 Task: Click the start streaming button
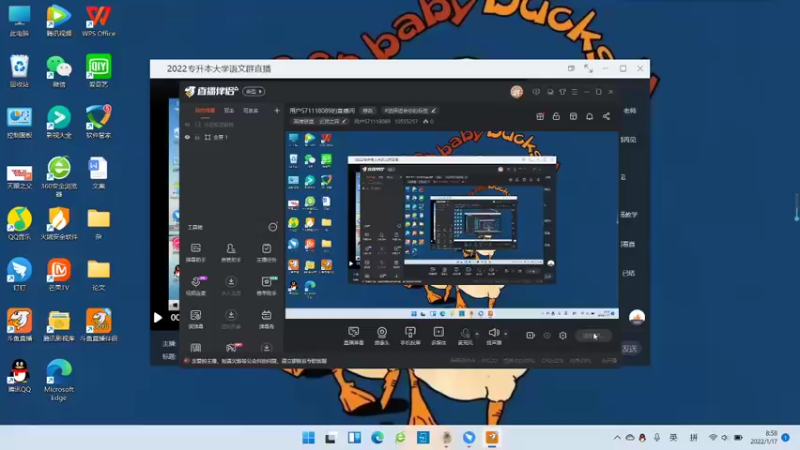(x=593, y=335)
